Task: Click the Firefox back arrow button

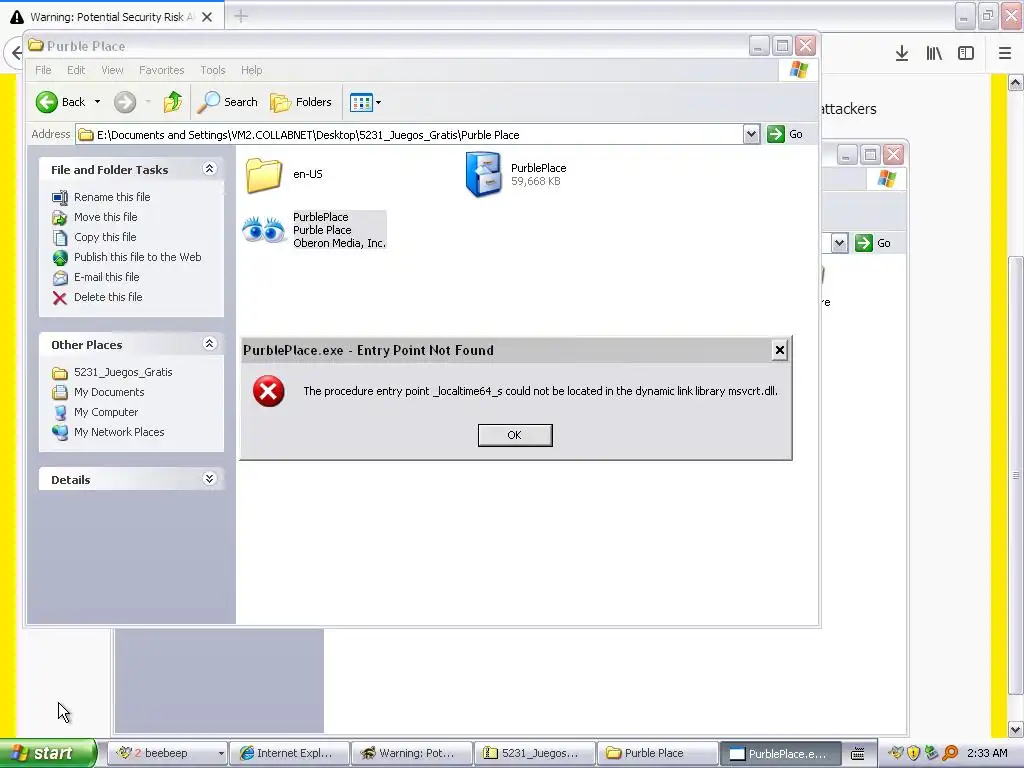Action: click(x=16, y=53)
